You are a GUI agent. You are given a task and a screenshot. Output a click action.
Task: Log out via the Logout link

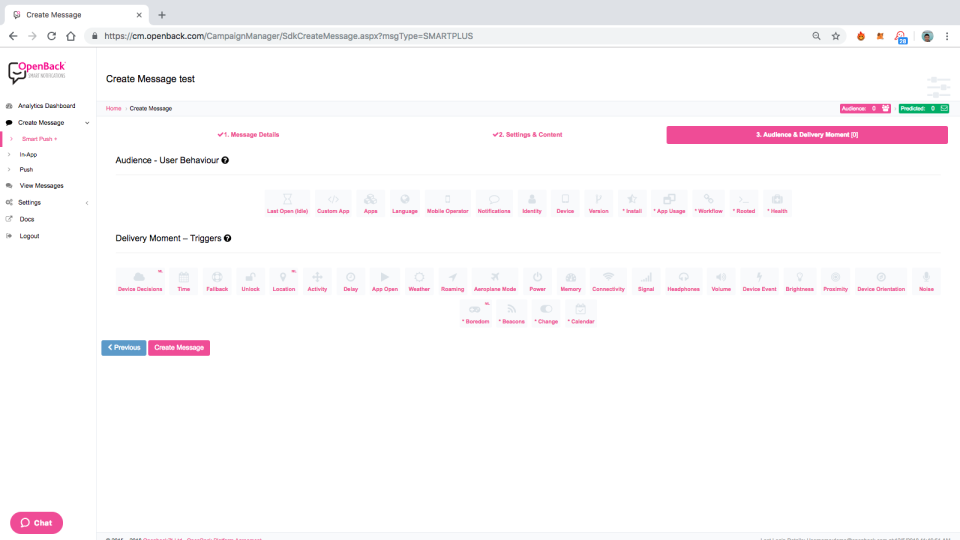[29, 236]
